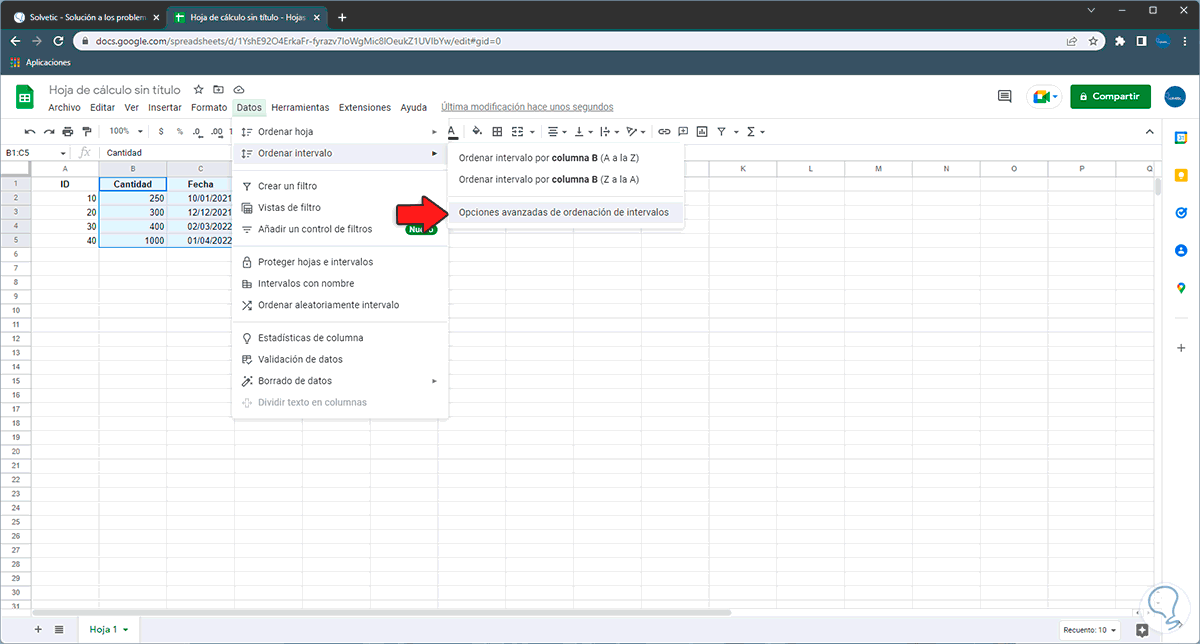Screen dimensions: 1200x644
Task: Select the Paint format roller icon
Action: click(87, 131)
